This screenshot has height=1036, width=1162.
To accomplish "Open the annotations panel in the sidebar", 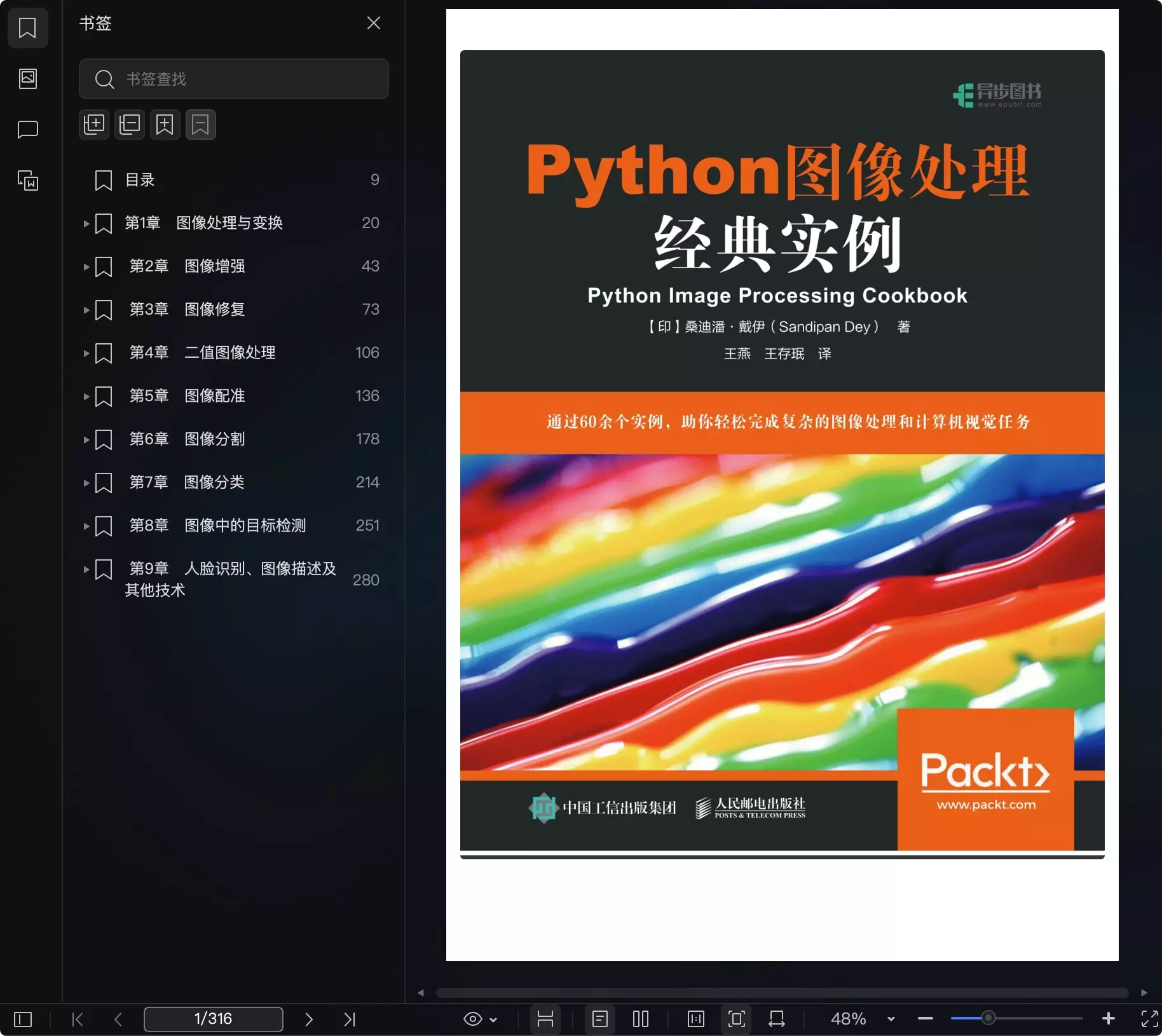I will (x=28, y=129).
